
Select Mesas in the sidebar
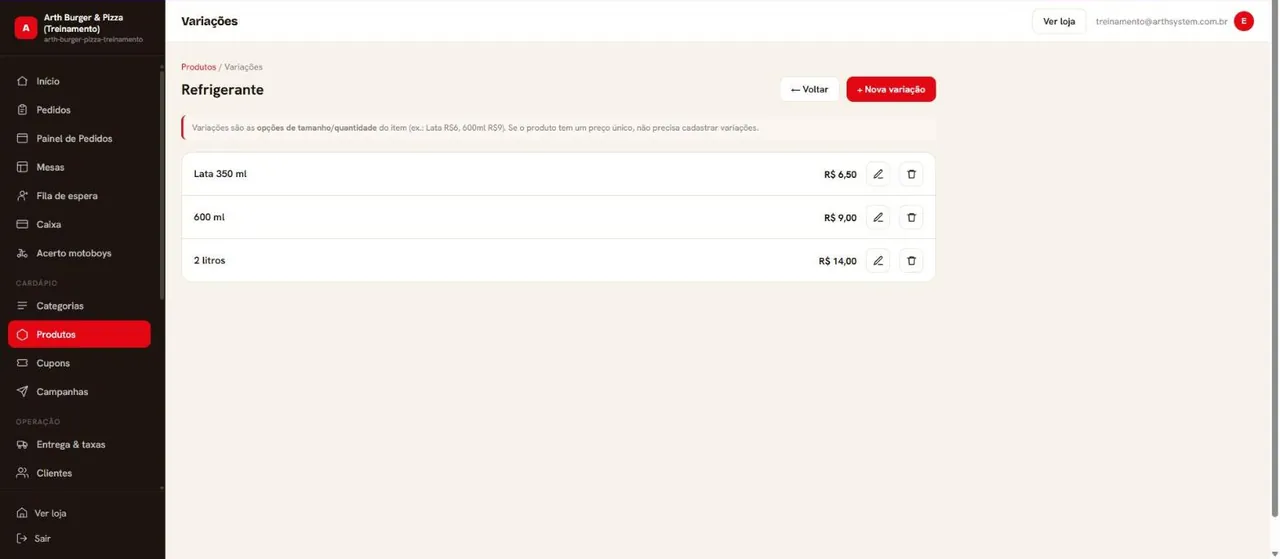pyautogui.click(x=79, y=167)
